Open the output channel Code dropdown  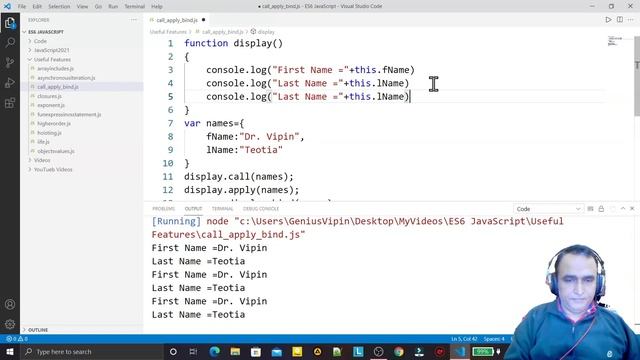click(x=548, y=209)
